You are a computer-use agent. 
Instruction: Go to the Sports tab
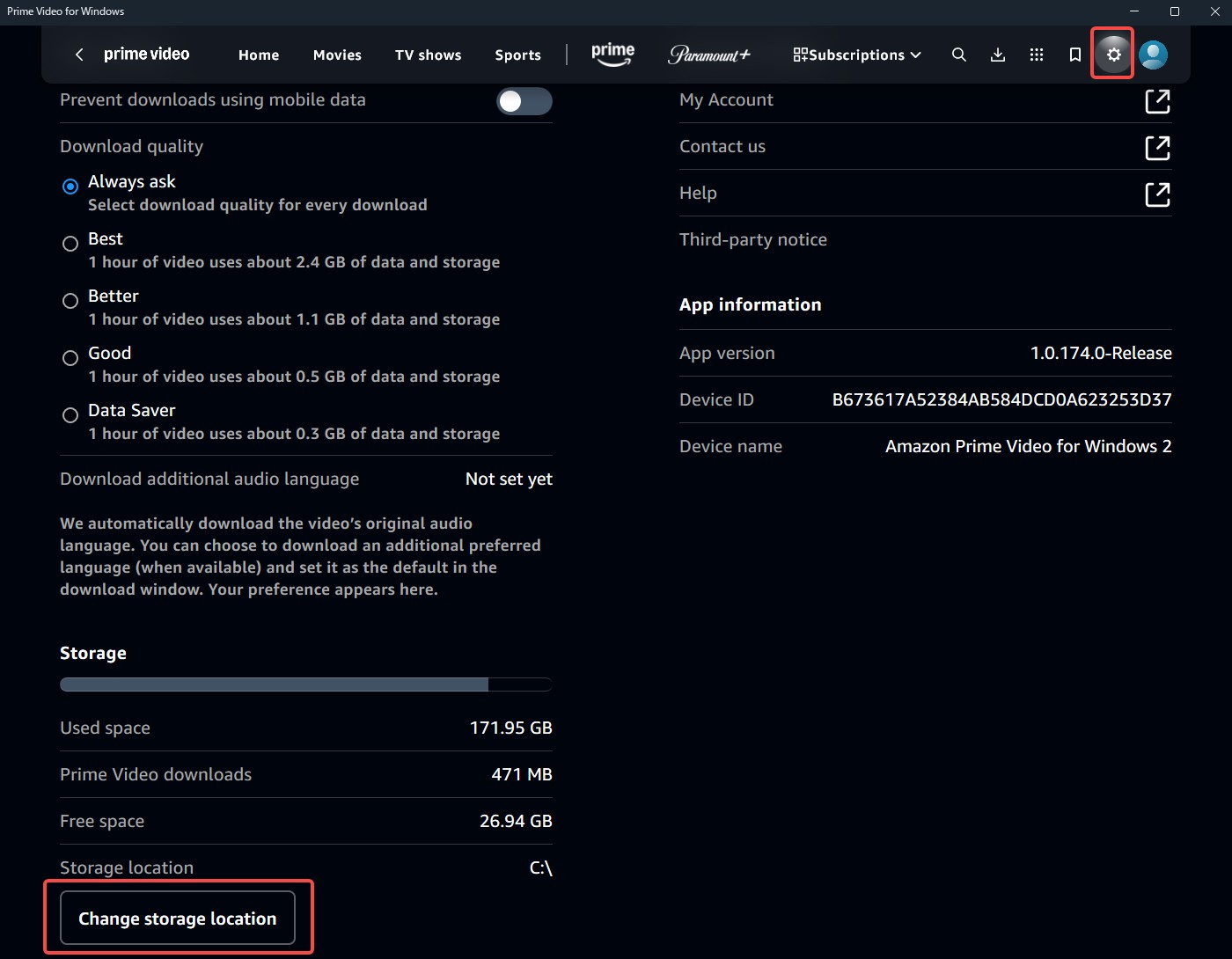point(517,55)
